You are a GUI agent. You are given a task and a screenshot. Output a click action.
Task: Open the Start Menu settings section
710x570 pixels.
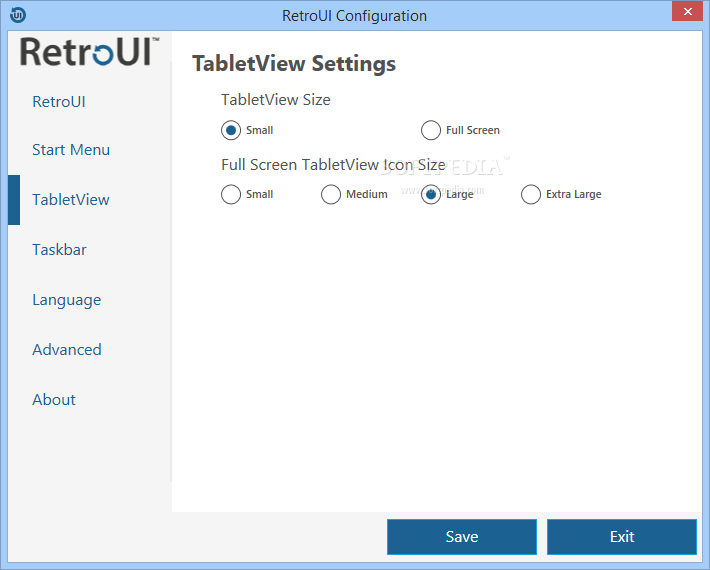click(x=71, y=149)
